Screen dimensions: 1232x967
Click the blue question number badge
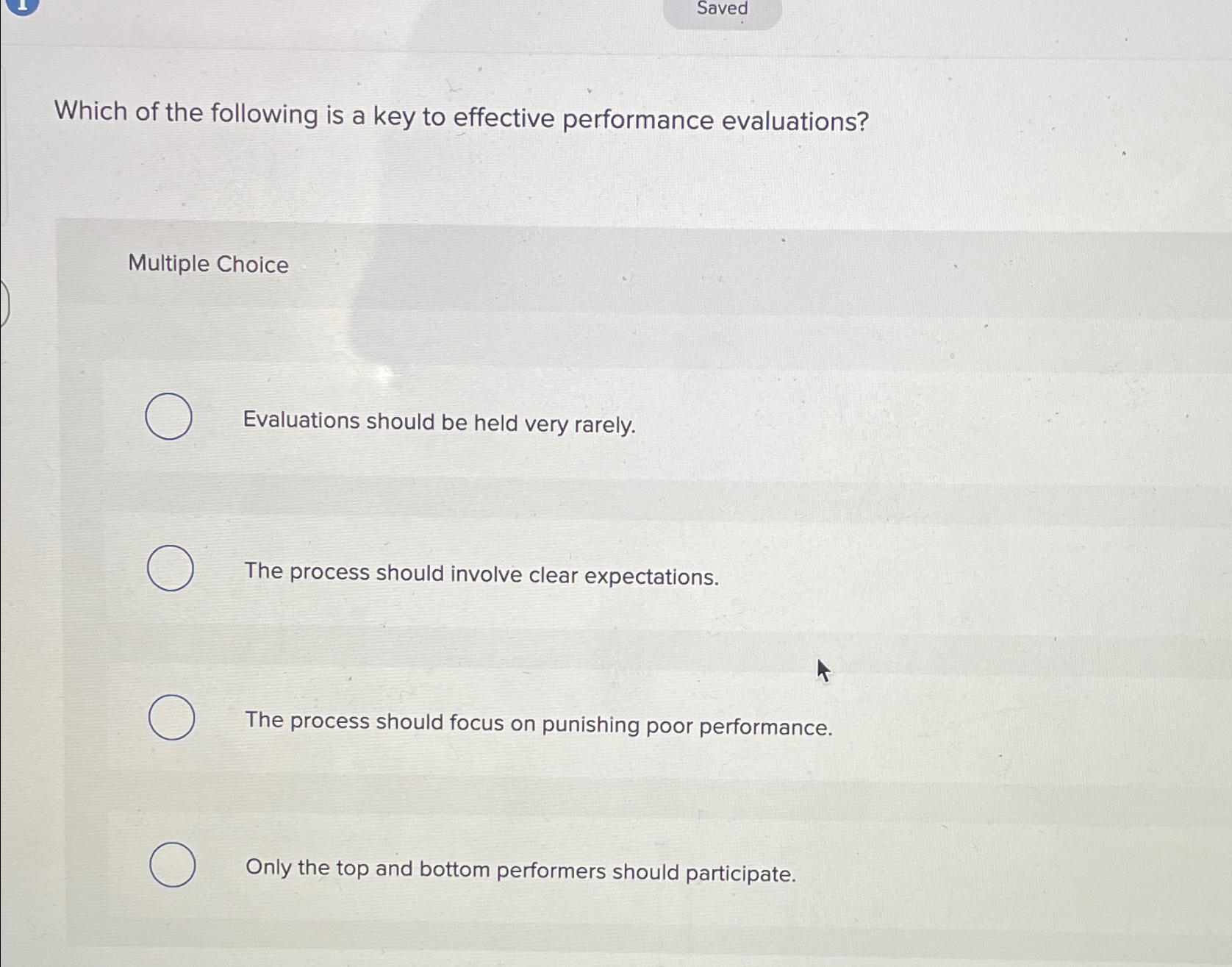point(21,7)
